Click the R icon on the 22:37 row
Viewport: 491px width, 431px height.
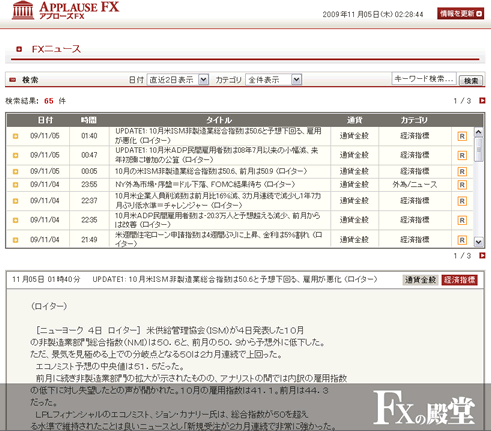pyautogui.click(x=462, y=201)
